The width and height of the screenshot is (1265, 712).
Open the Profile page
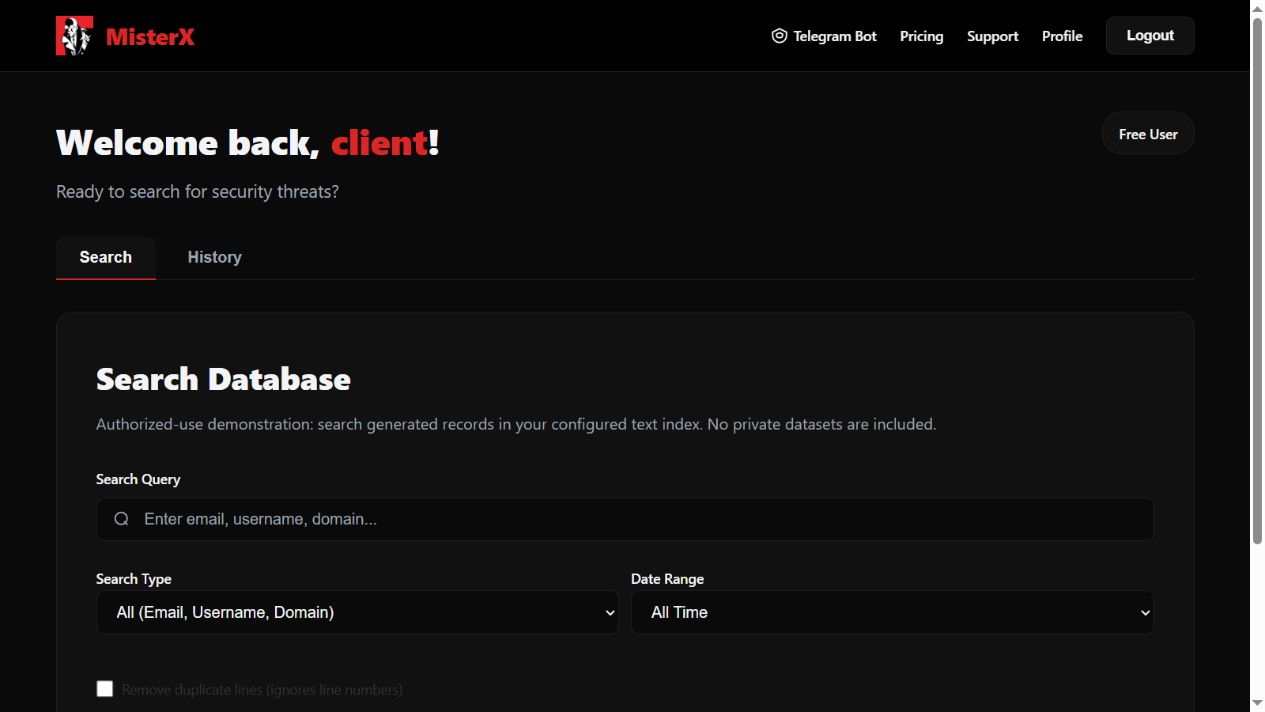click(1062, 36)
